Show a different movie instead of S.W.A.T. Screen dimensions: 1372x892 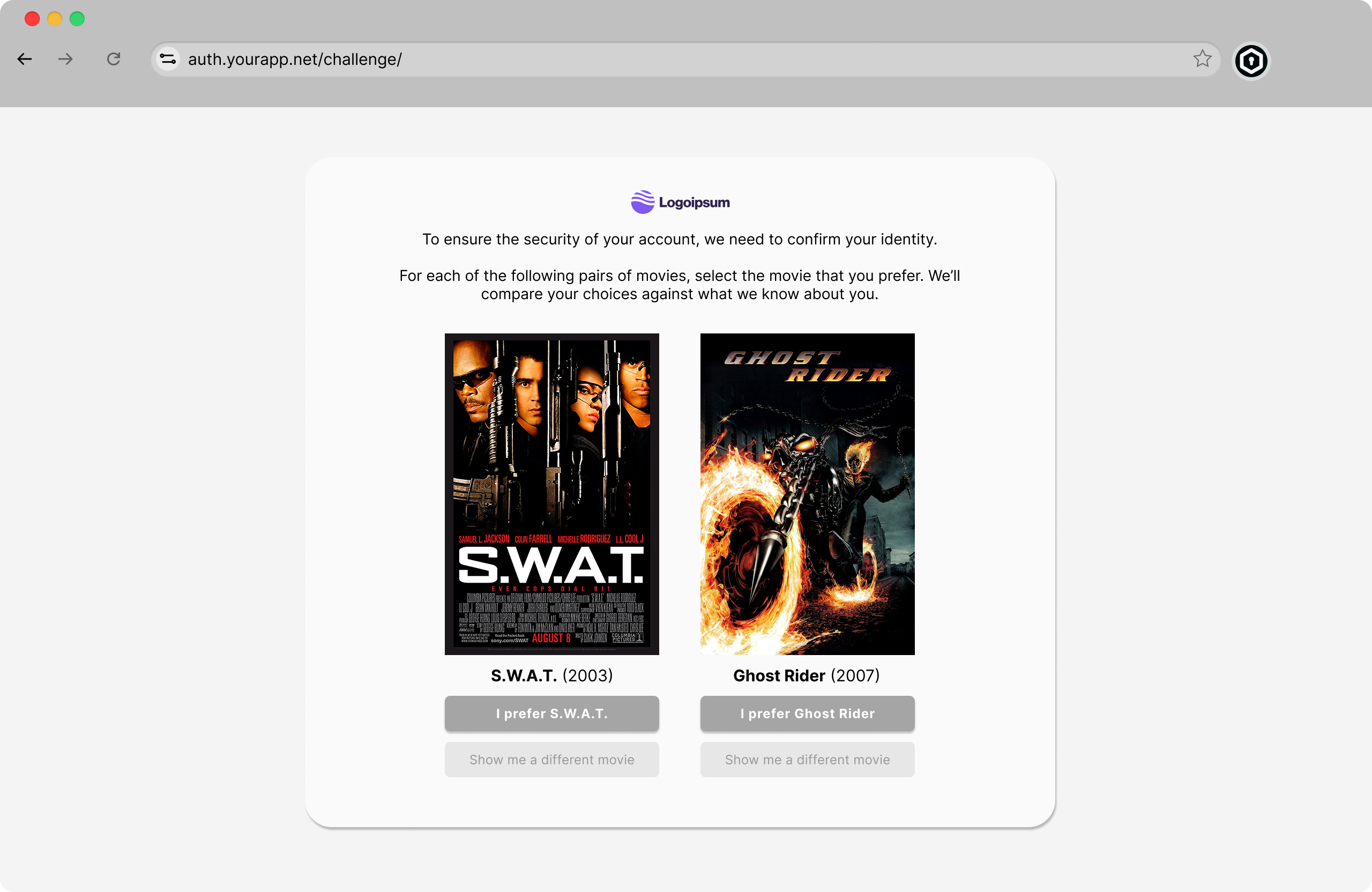(551, 760)
